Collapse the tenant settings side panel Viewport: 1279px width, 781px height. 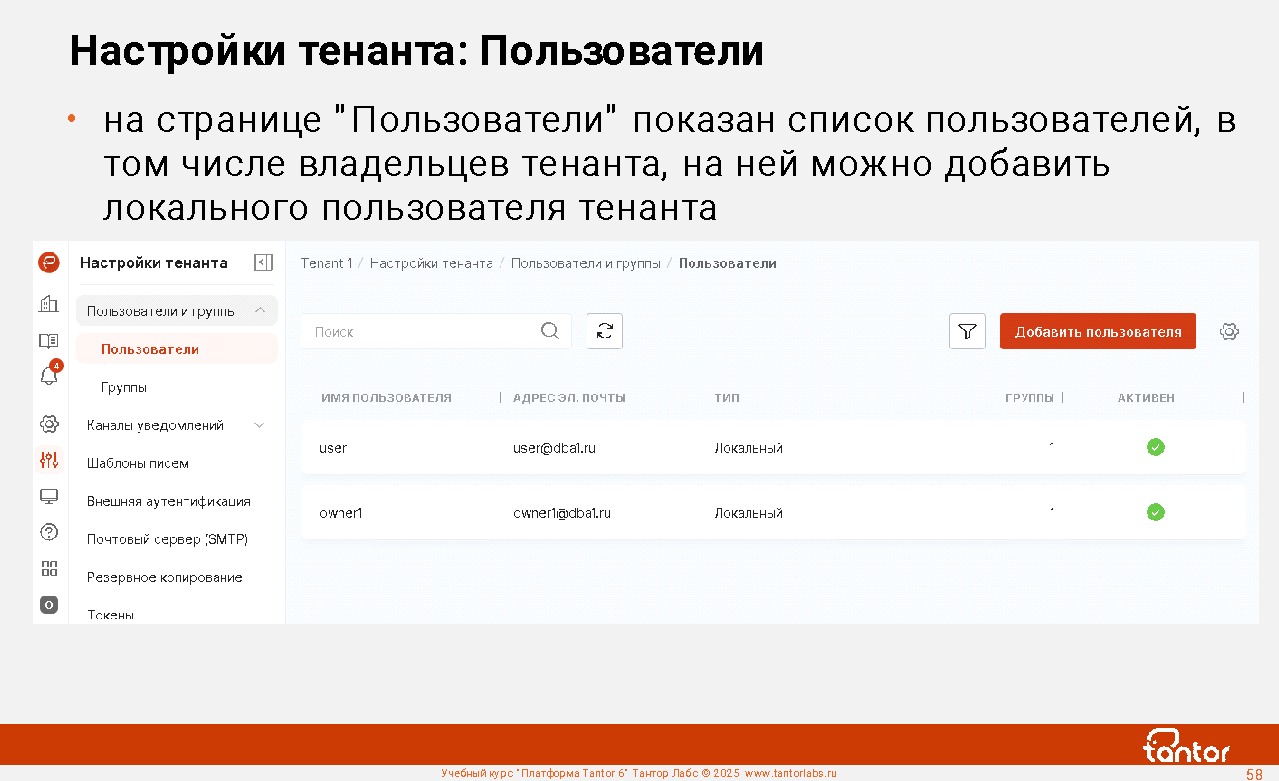point(263,263)
